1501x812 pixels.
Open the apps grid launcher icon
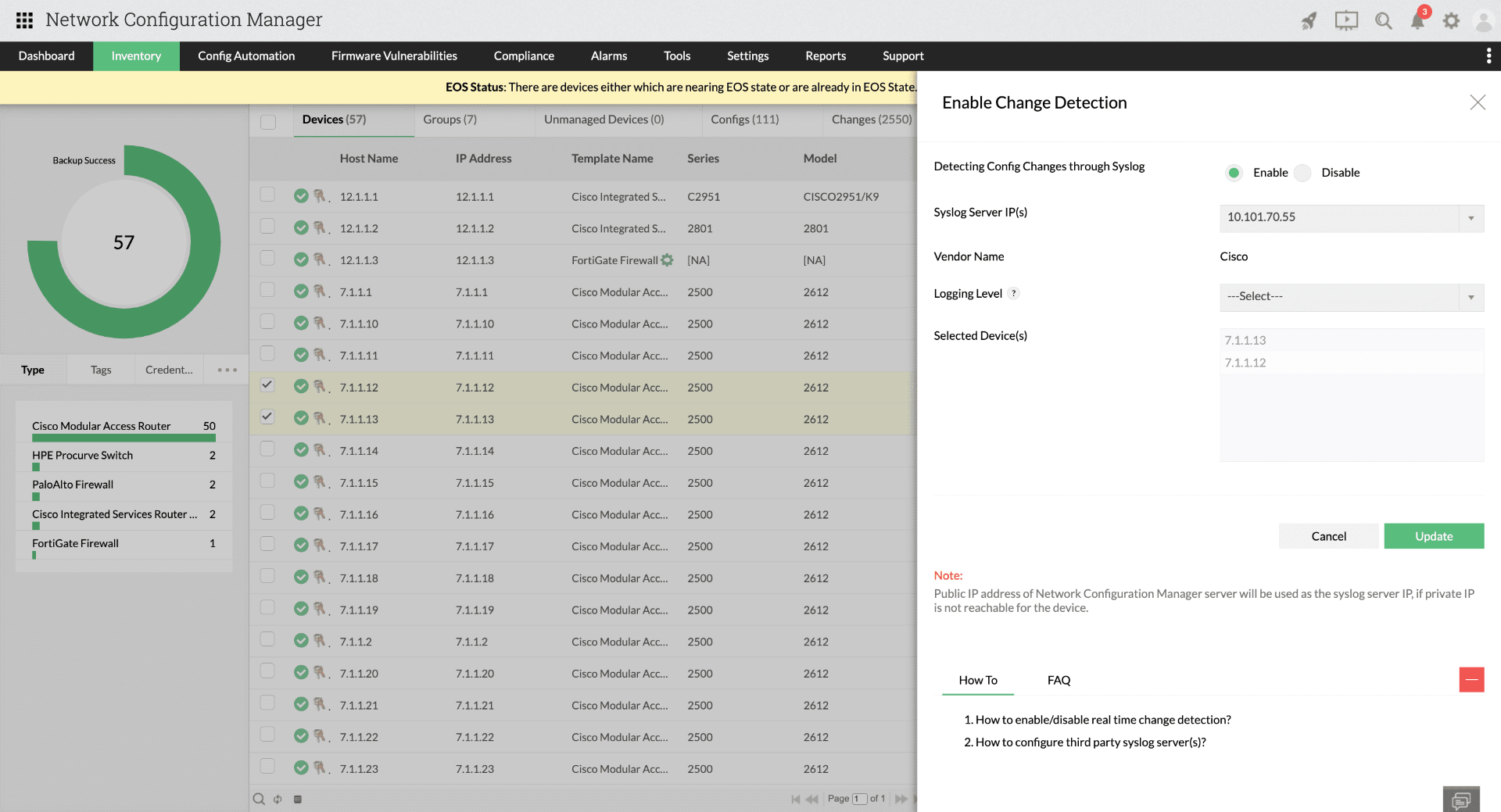click(24, 20)
